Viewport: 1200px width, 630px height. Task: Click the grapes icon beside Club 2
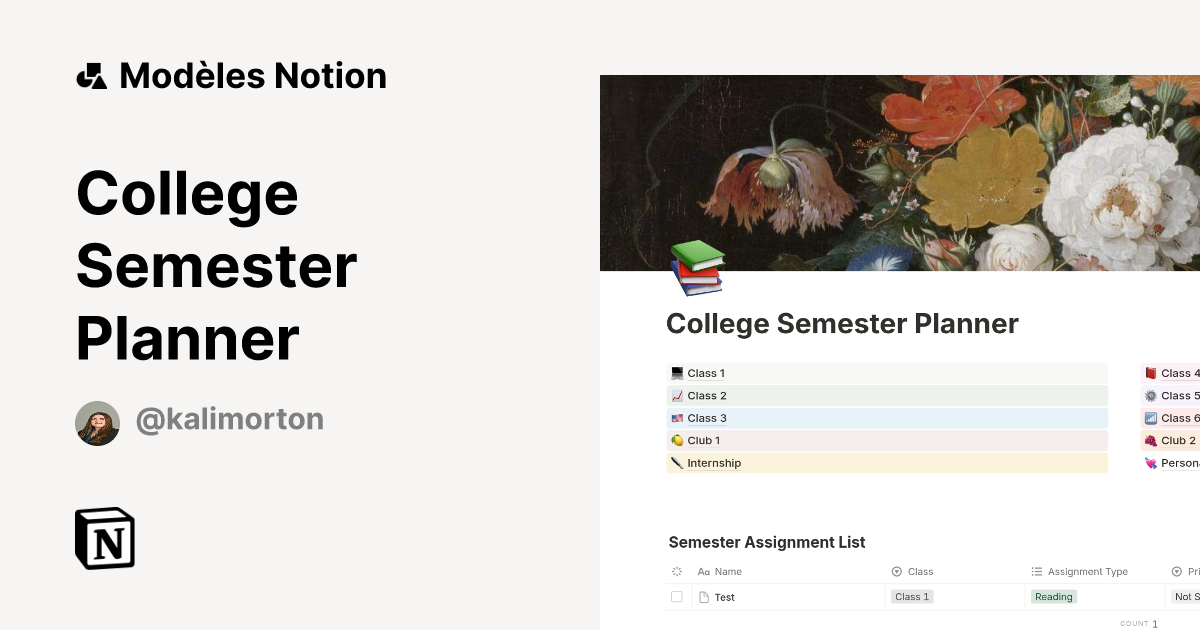[x=1152, y=440]
